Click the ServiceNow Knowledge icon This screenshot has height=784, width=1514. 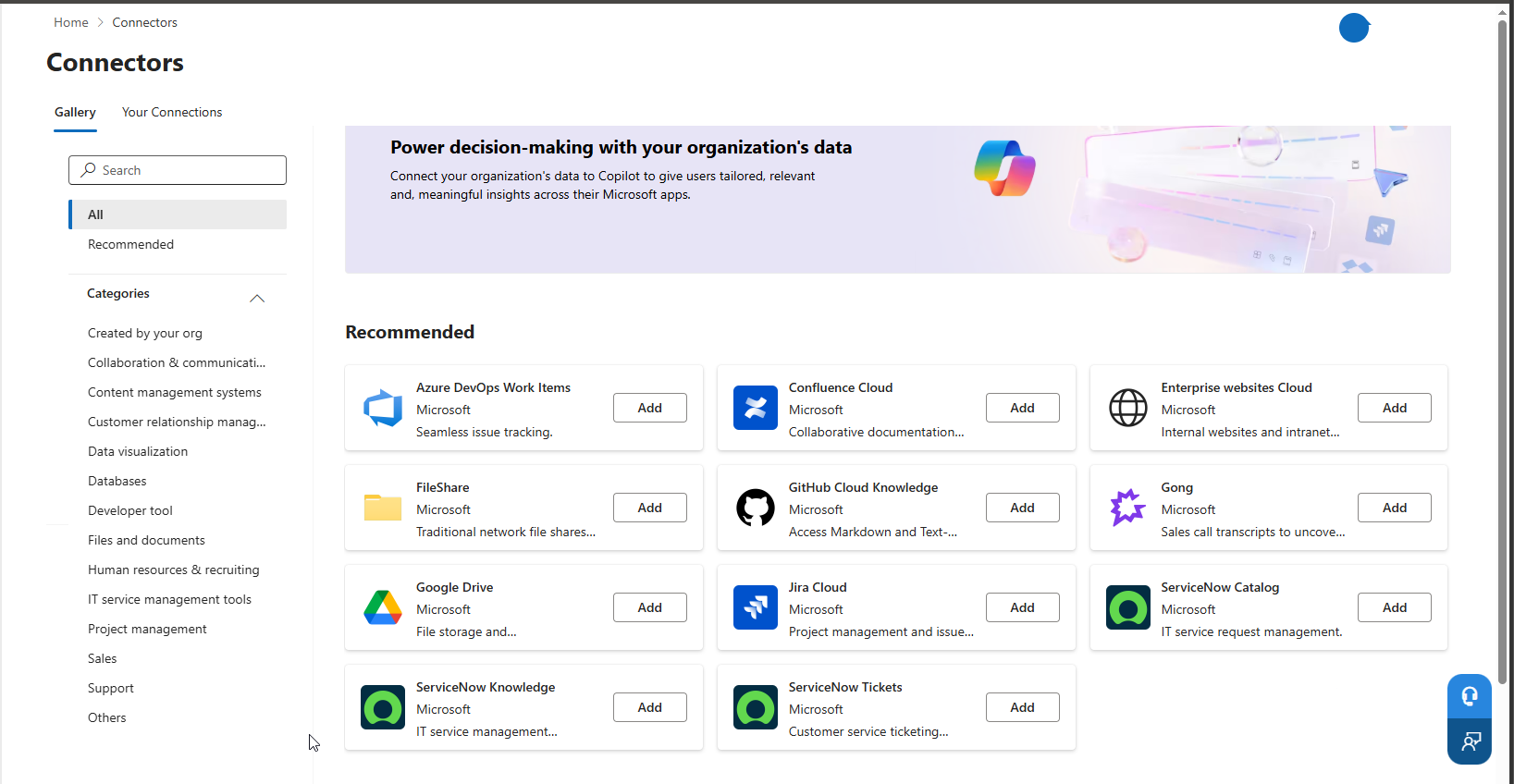[383, 707]
